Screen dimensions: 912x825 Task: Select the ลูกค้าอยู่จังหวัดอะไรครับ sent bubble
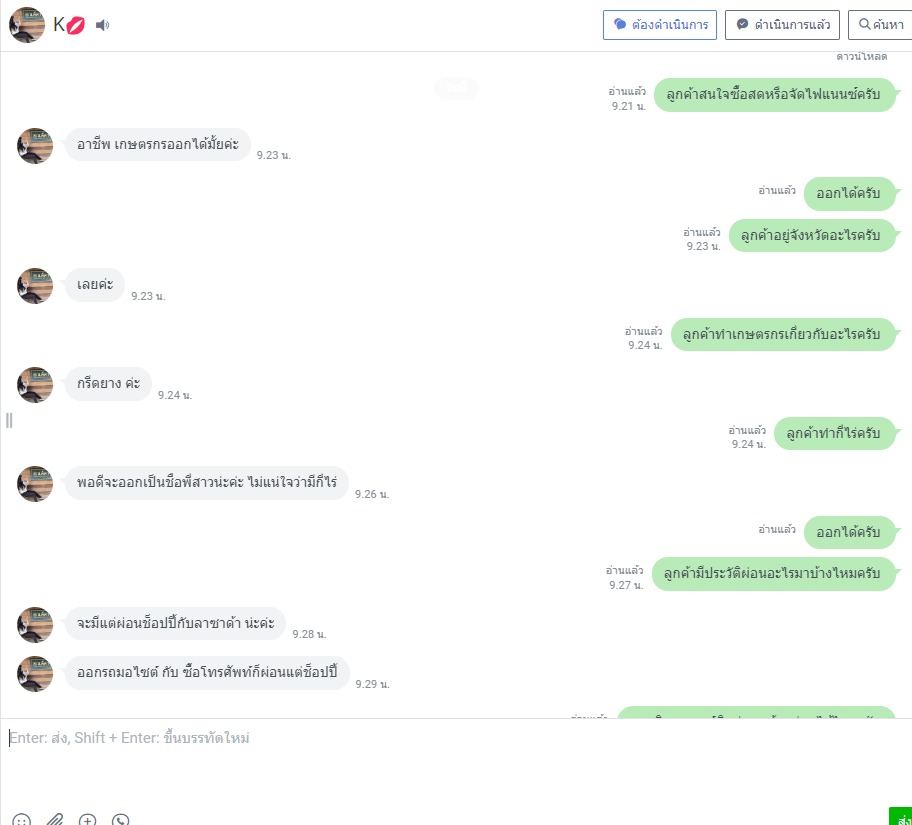pos(811,236)
